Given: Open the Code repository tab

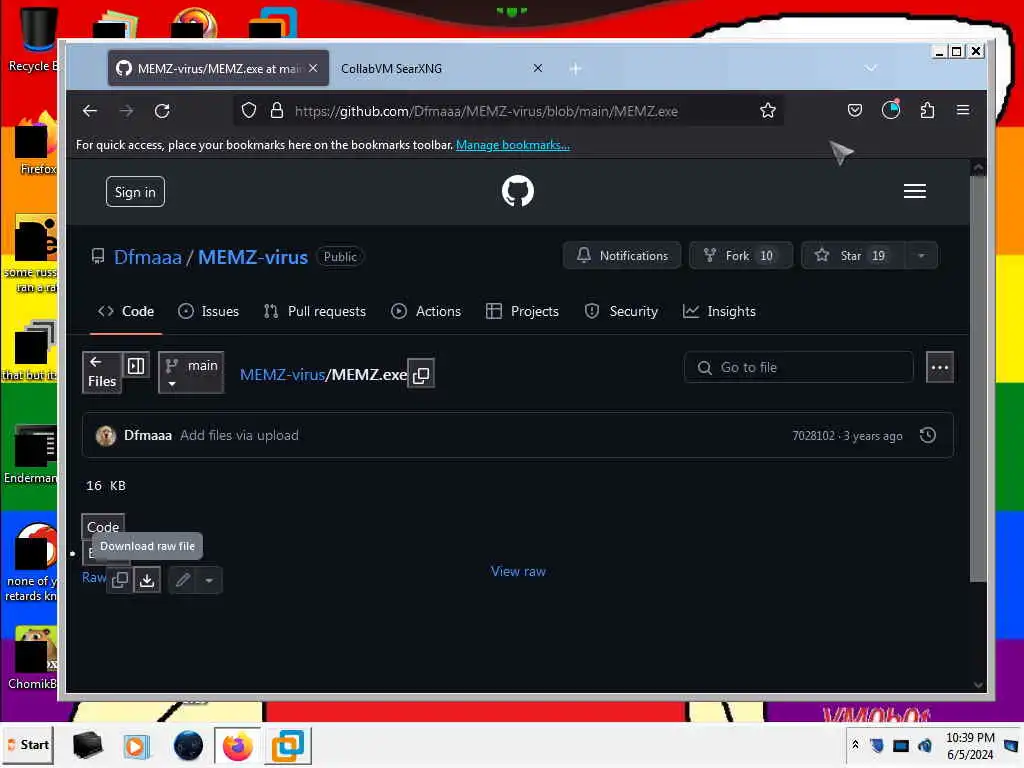Looking at the screenshot, I should pos(126,312).
